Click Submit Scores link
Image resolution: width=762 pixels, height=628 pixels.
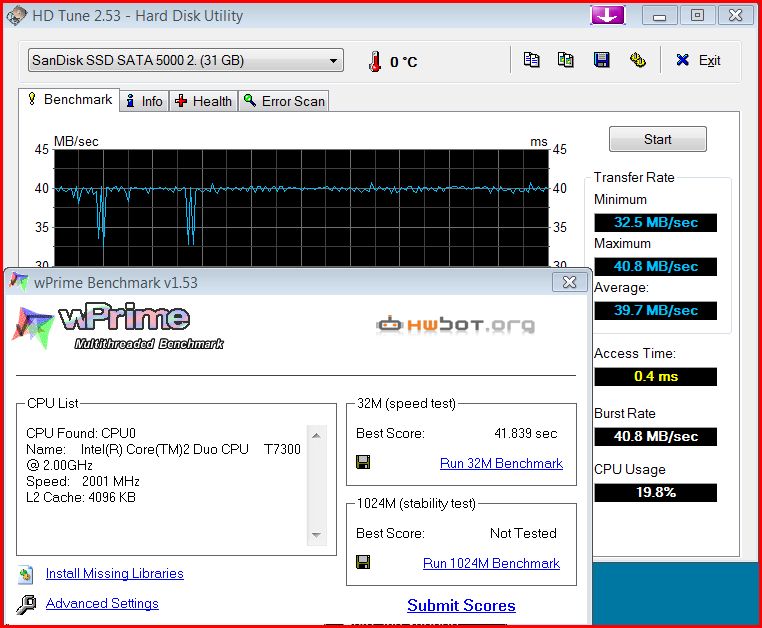[461, 606]
